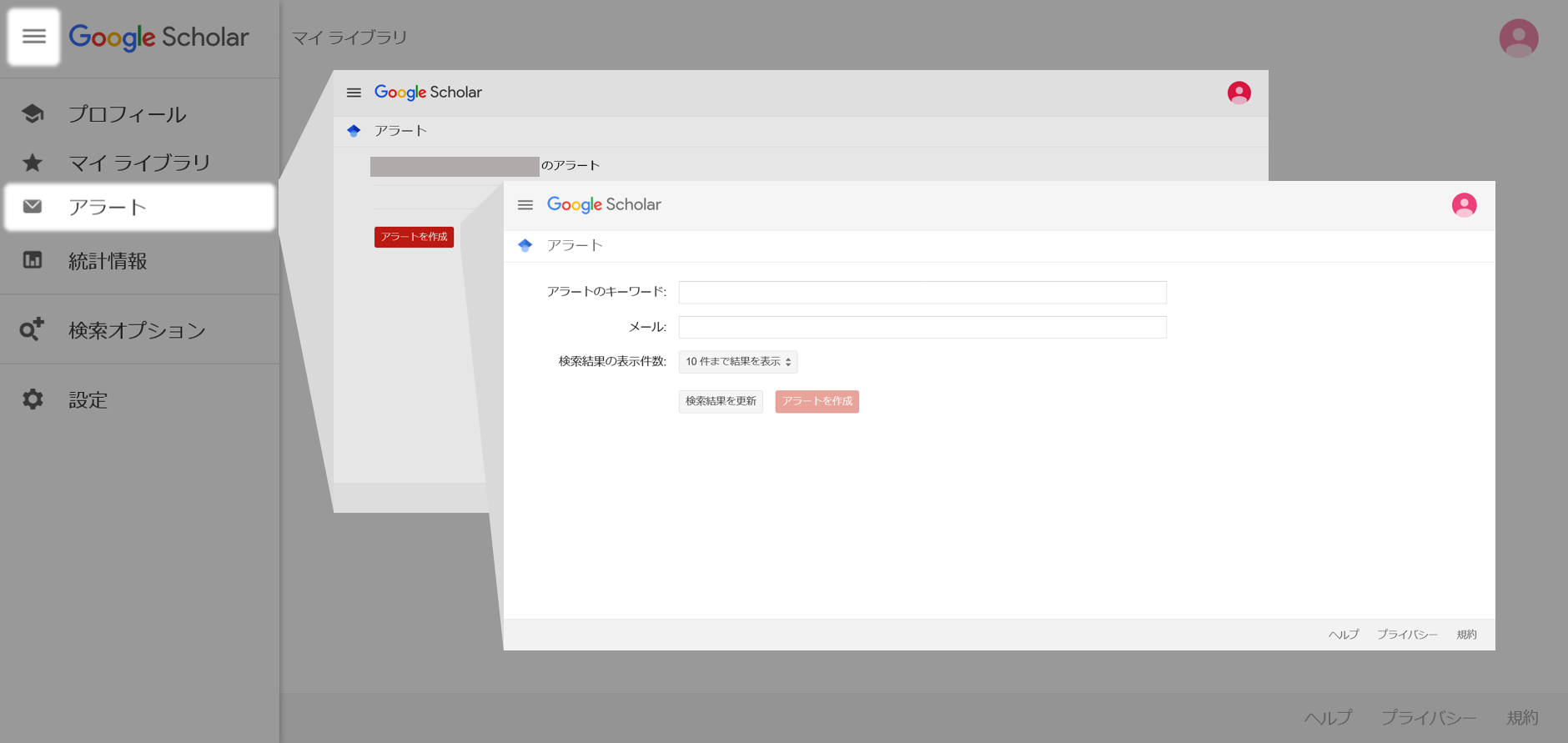Screen dimensions: 1568x743
Task: Select アラート in sidebar menu
Action: (x=139, y=207)
